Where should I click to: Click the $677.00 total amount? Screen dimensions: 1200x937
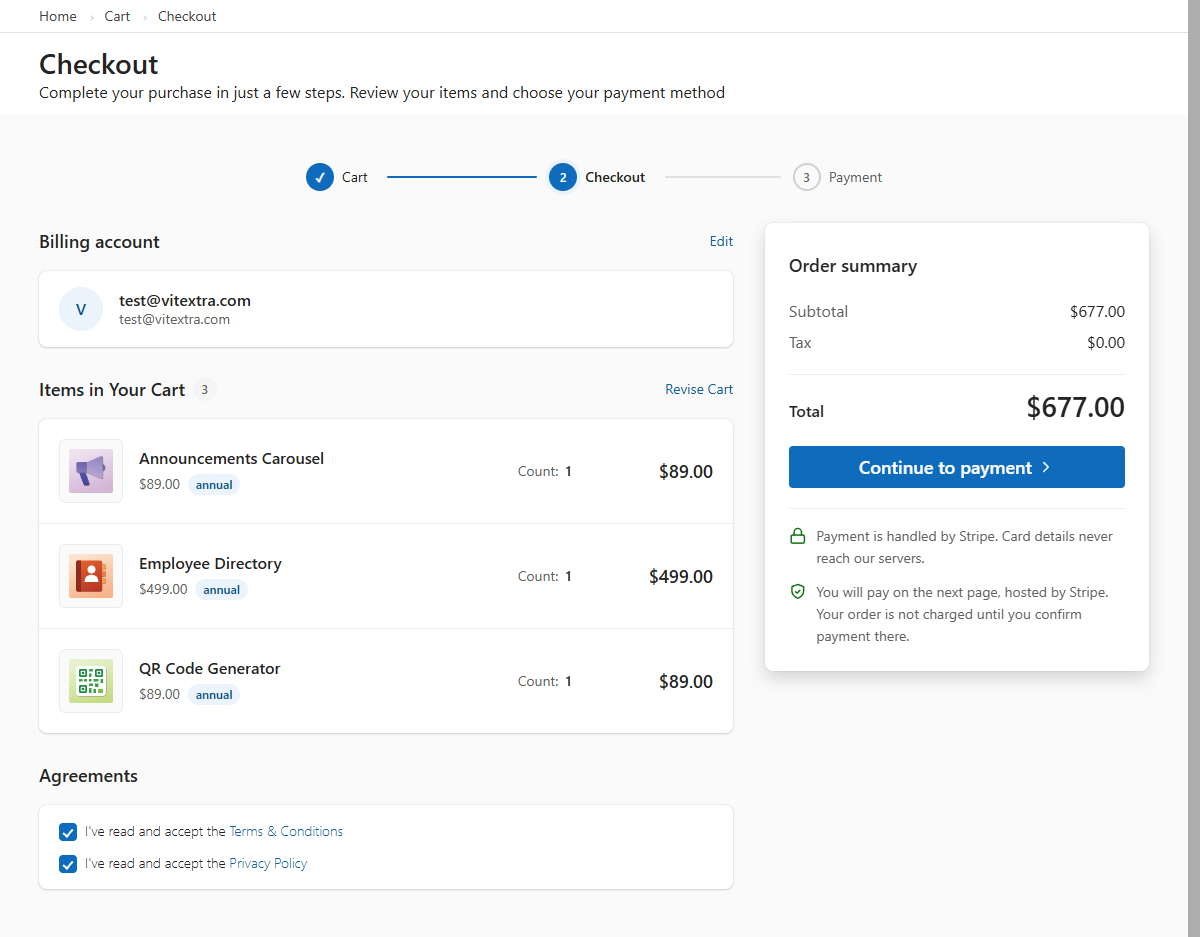click(1075, 407)
